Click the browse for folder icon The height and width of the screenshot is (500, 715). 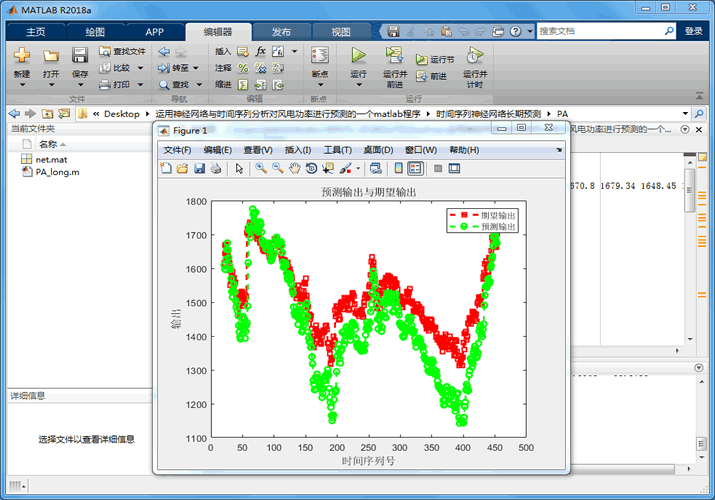[x=64, y=114]
